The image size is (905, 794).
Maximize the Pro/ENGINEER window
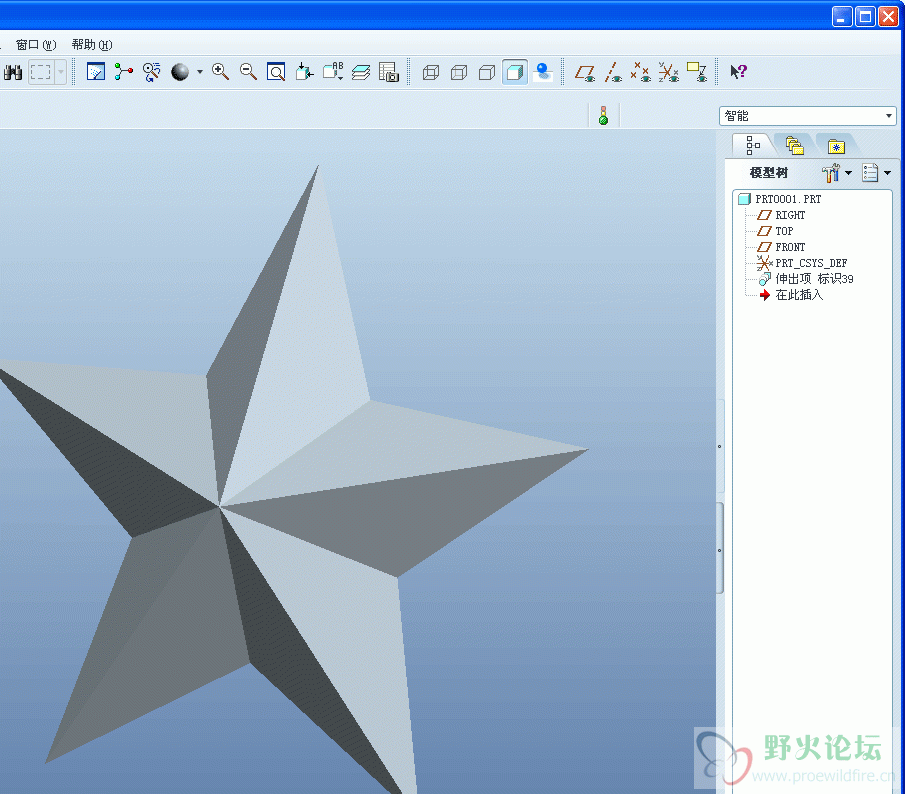tap(865, 17)
